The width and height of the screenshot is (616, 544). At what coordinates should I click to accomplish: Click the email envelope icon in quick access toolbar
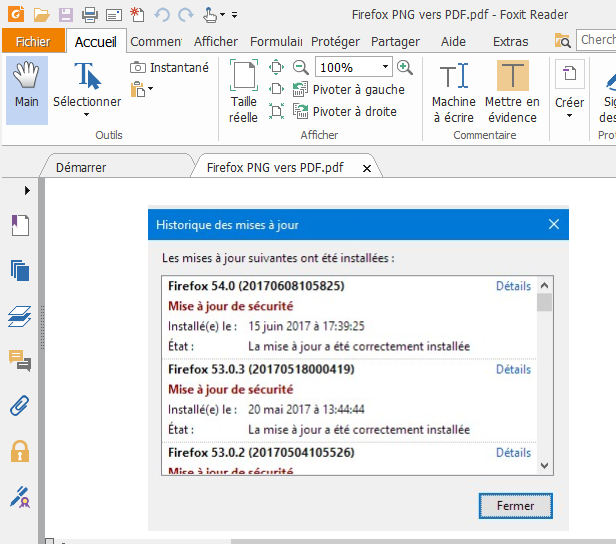114,15
